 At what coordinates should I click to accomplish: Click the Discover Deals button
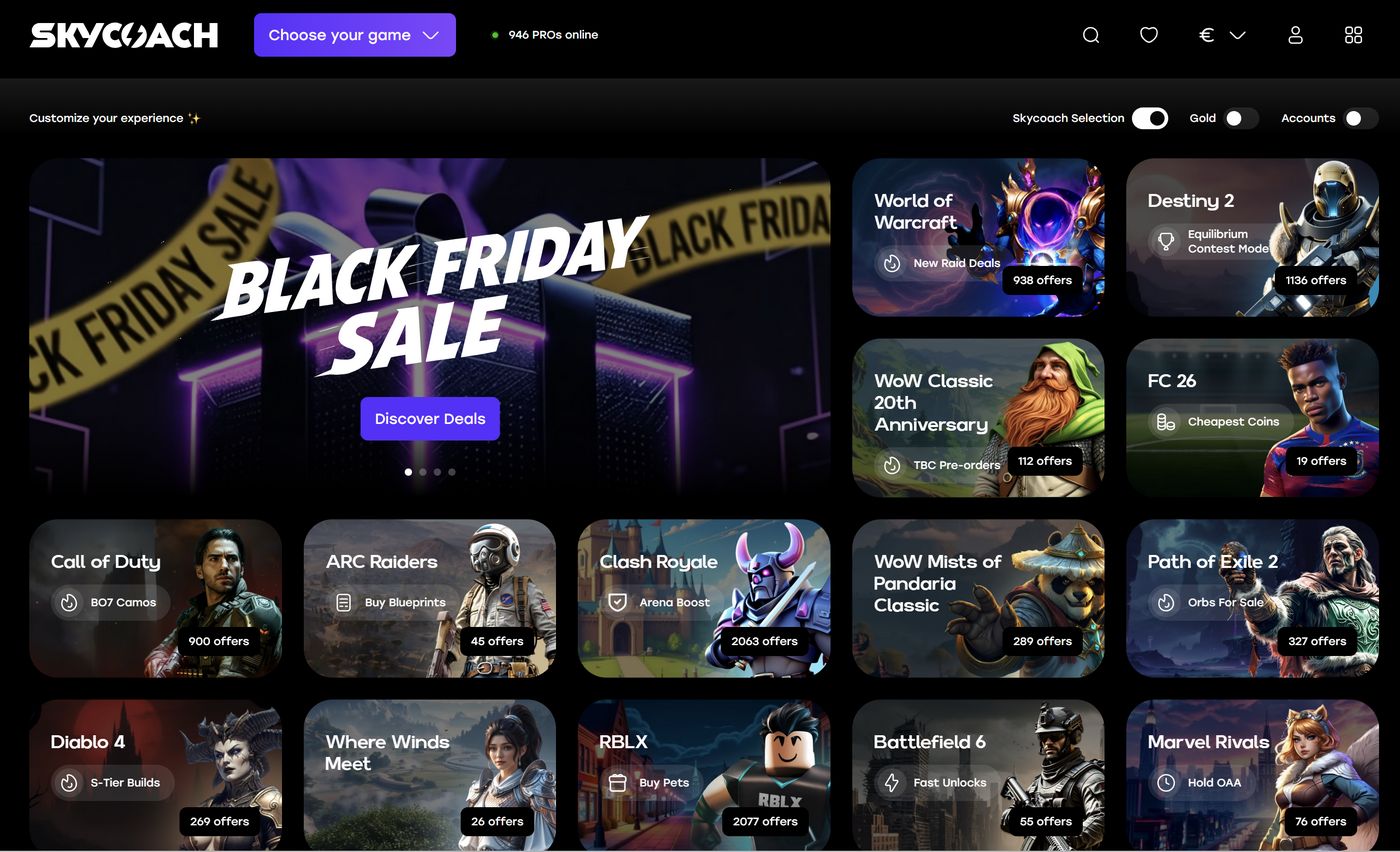pos(430,419)
